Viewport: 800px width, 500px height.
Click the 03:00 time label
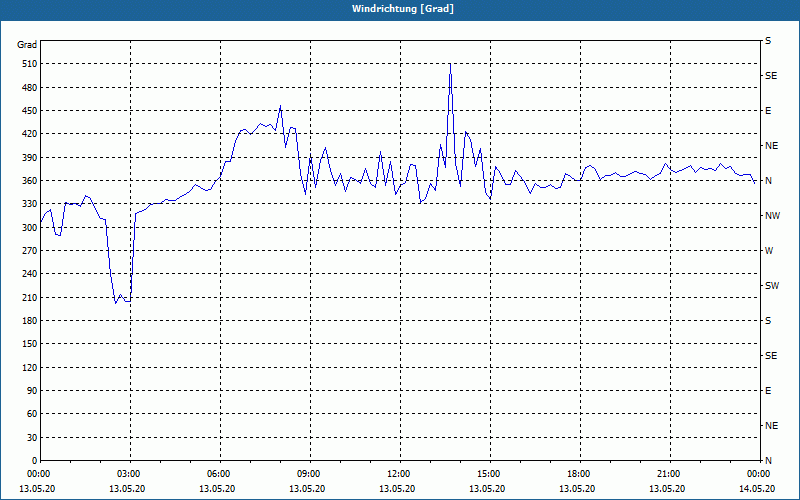click(130, 474)
